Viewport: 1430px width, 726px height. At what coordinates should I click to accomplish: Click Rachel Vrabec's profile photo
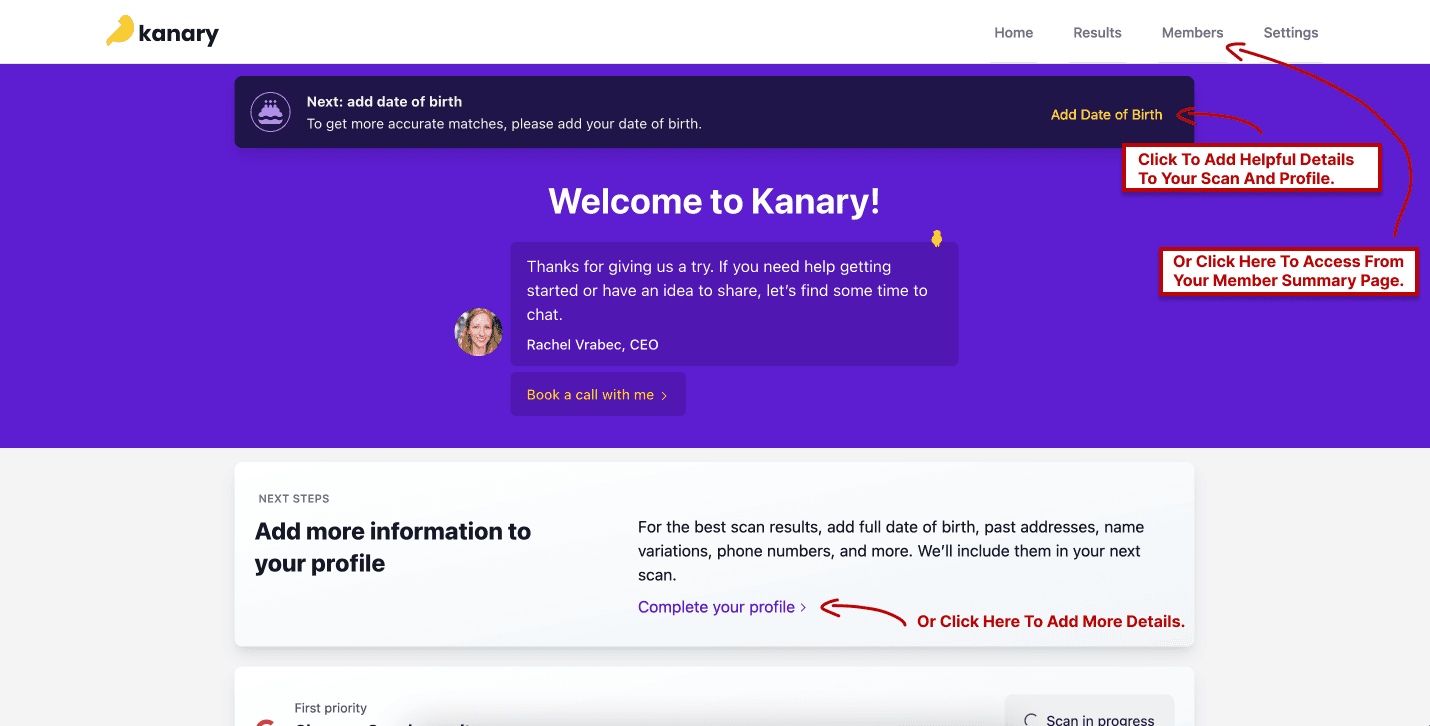pos(479,332)
